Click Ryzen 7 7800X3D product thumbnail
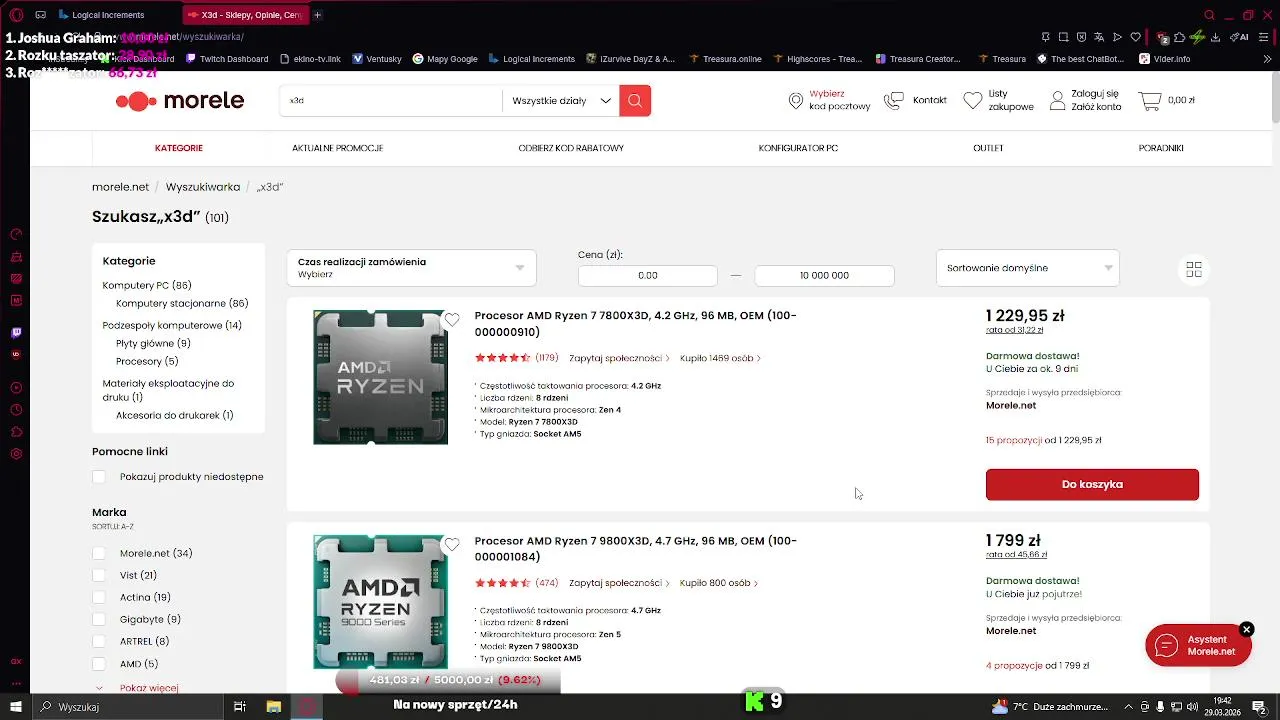Image resolution: width=1280 pixels, height=720 pixels. (x=381, y=377)
